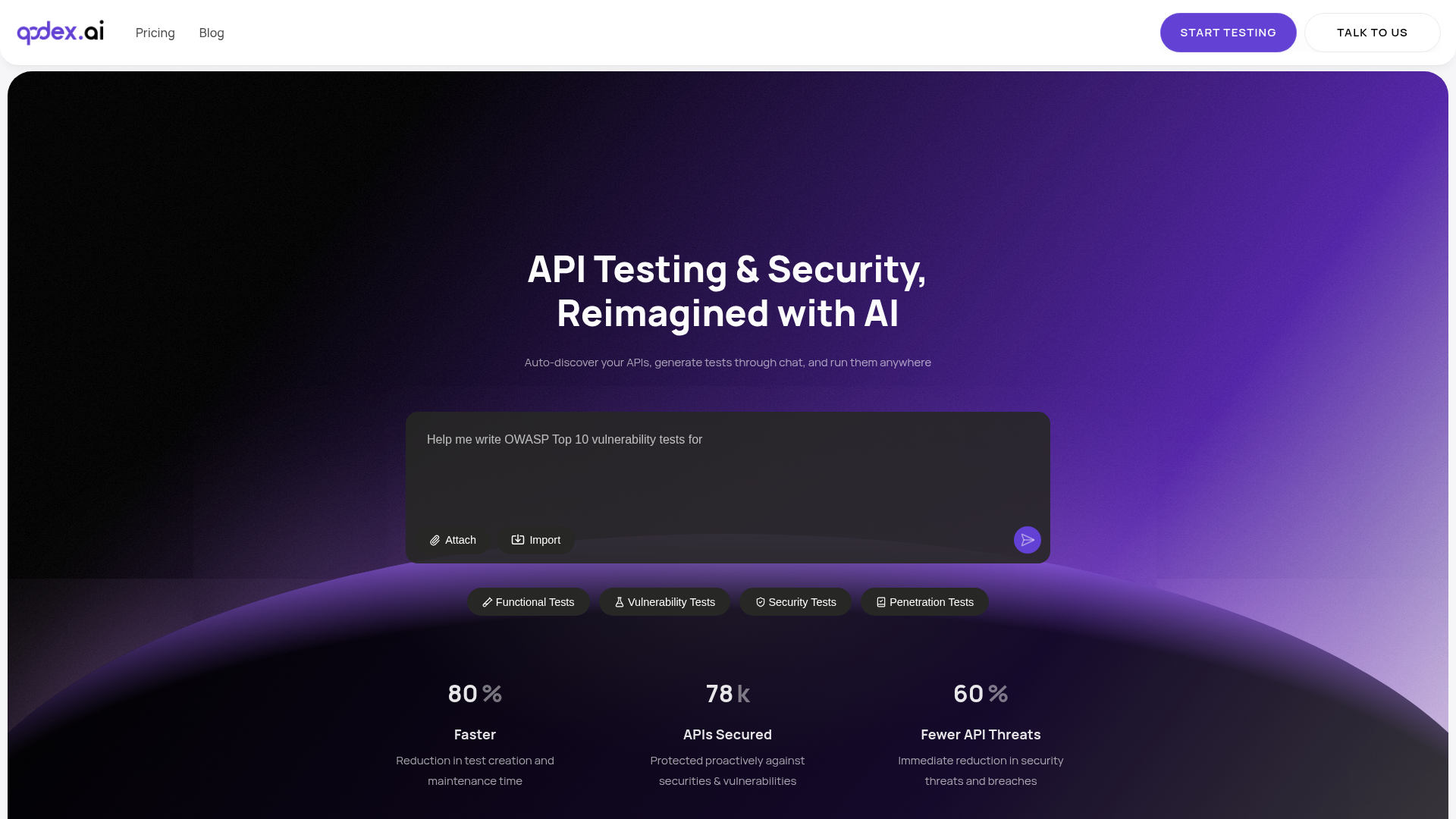Click the Auto-discover your APIs subtitle
Screen dimensions: 1456x819
[727, 362]
